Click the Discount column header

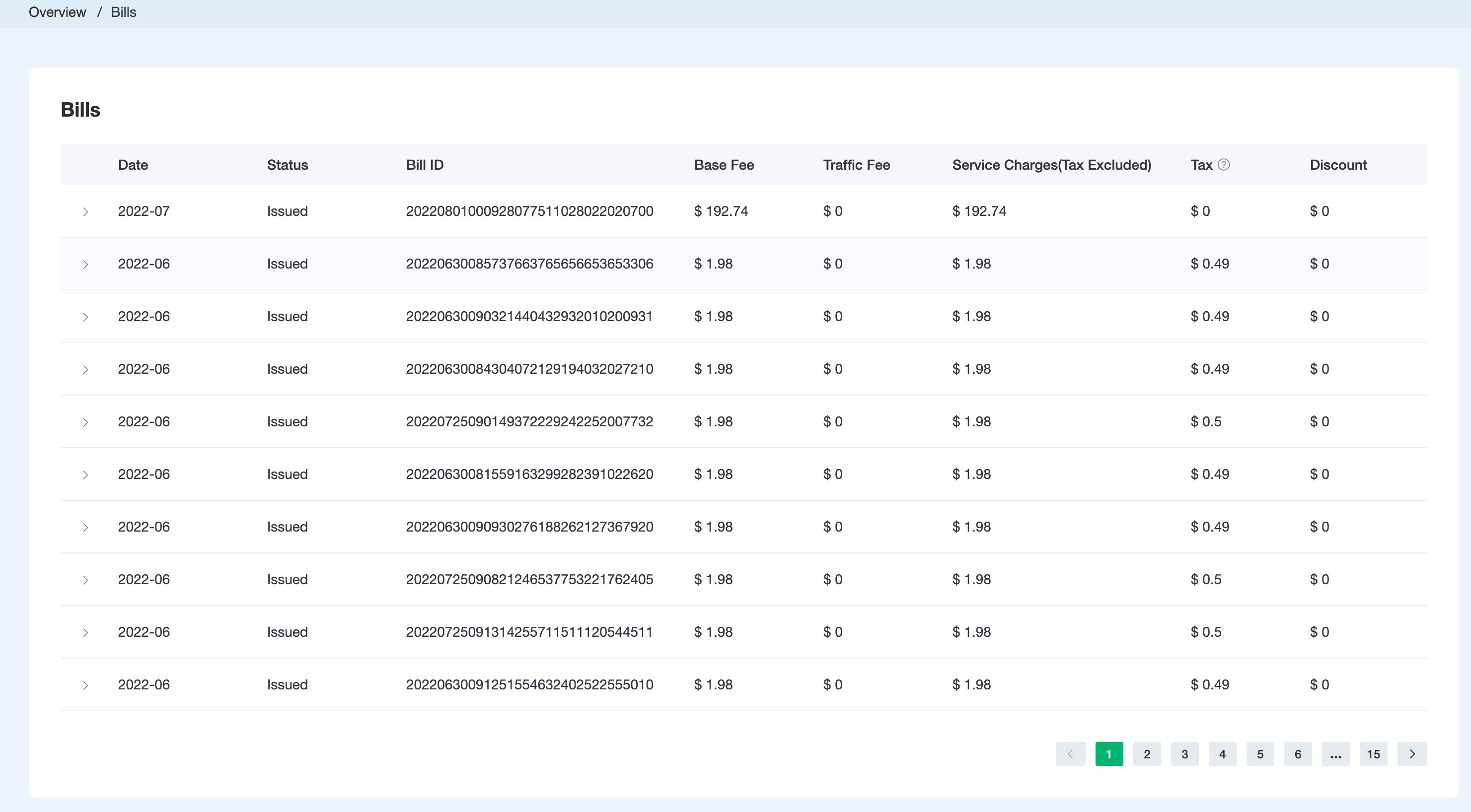coord(1338,165)
